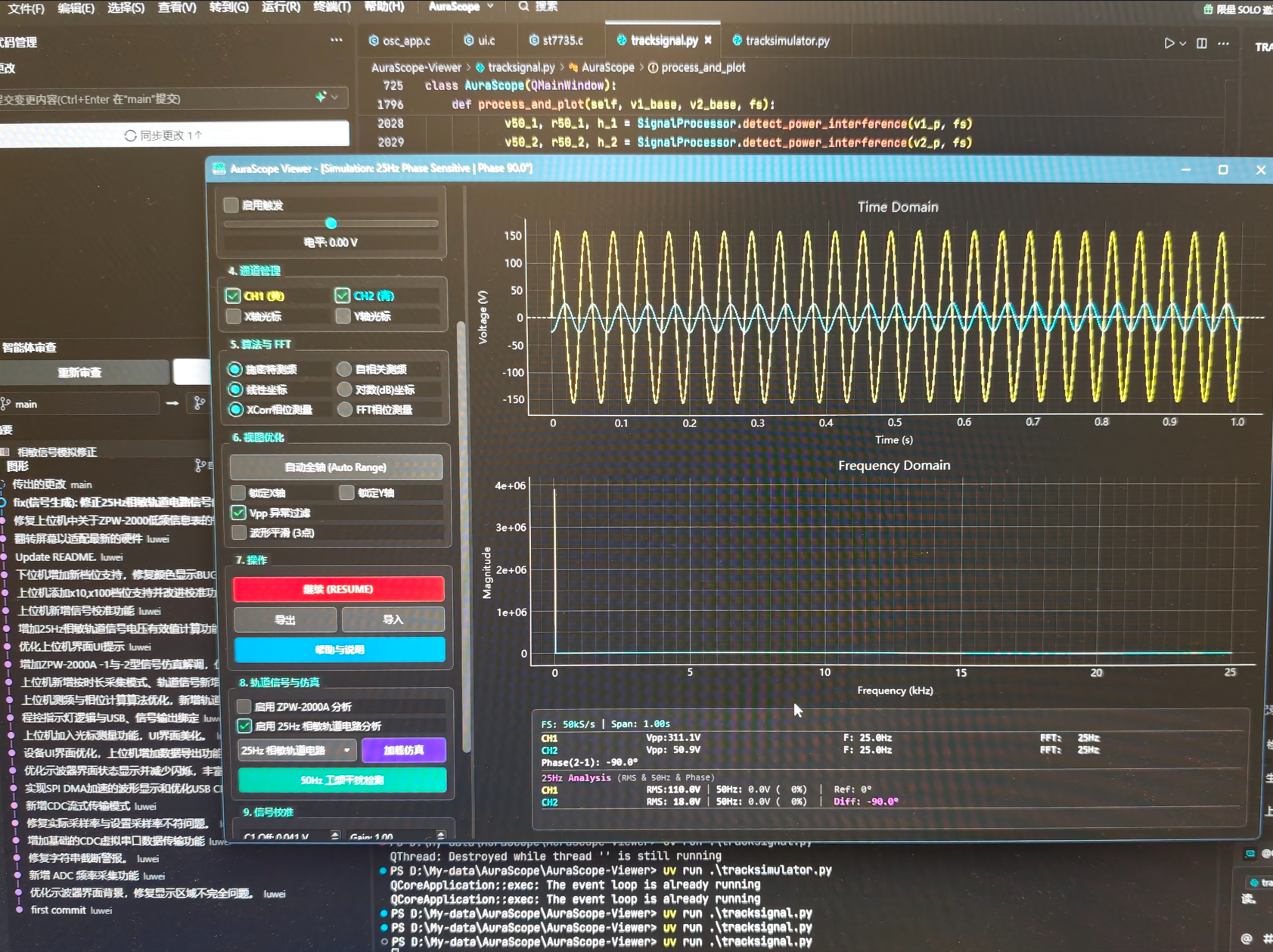Viewport: 1273px width, 952px height.
Task: Switch to tracksimulator.py tab
Action: pos(781,41)
